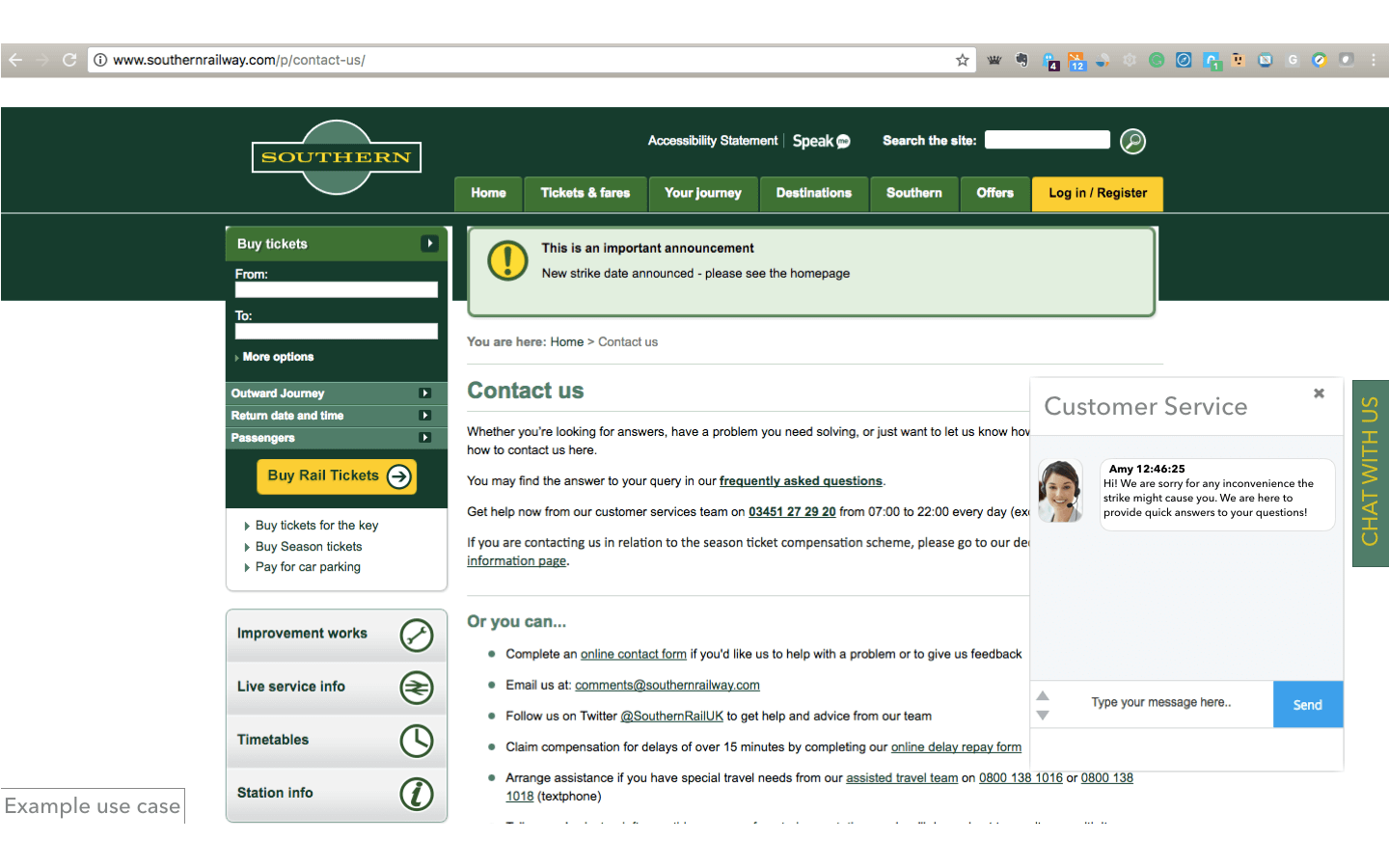Open the blue compass extension icon

tap(1184, 60)
